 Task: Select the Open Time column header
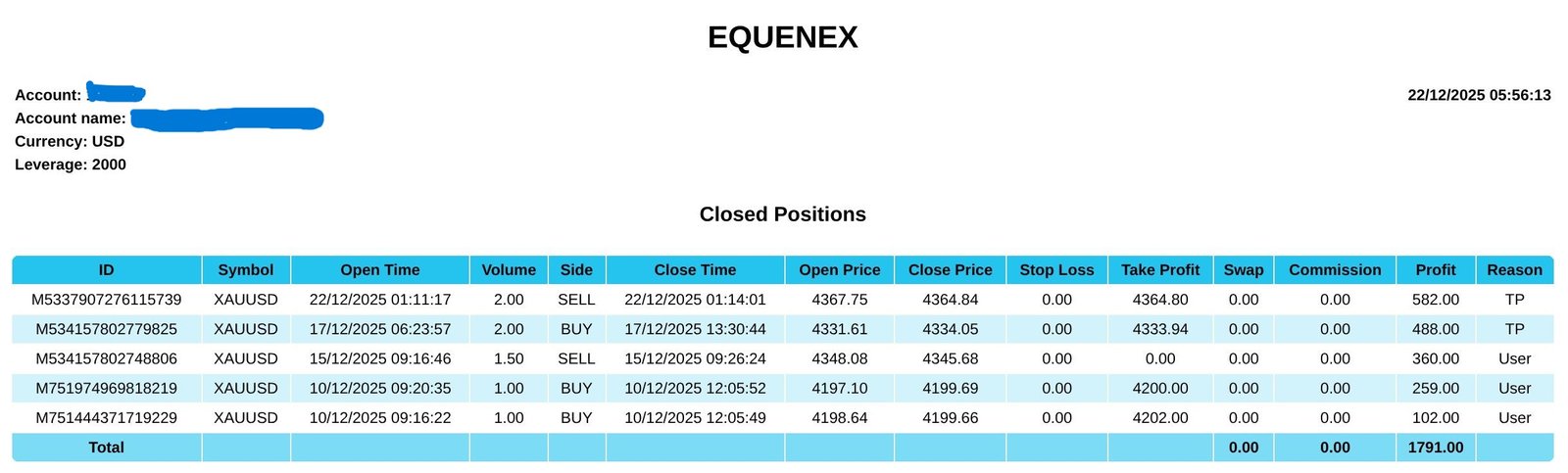click(x=379, y=270)
